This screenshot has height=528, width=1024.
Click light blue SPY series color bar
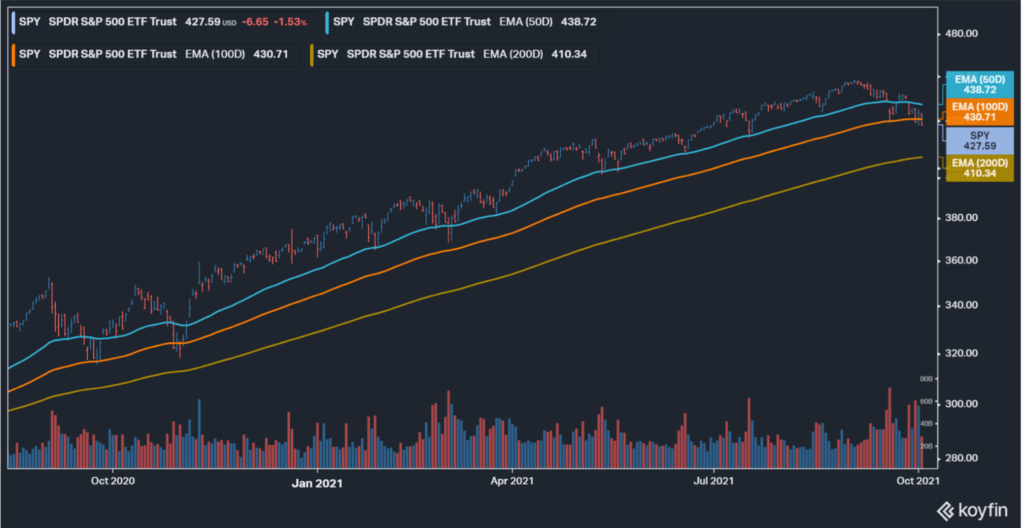(14, 22)
